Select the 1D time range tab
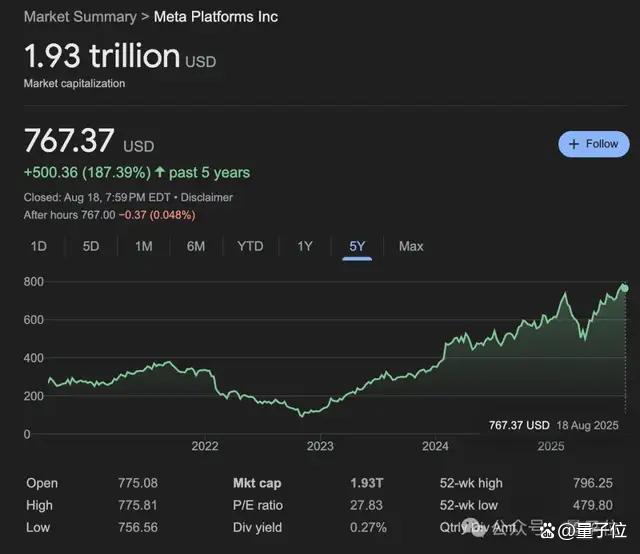This screenshot has width=640, height=554. coord(39,246)
